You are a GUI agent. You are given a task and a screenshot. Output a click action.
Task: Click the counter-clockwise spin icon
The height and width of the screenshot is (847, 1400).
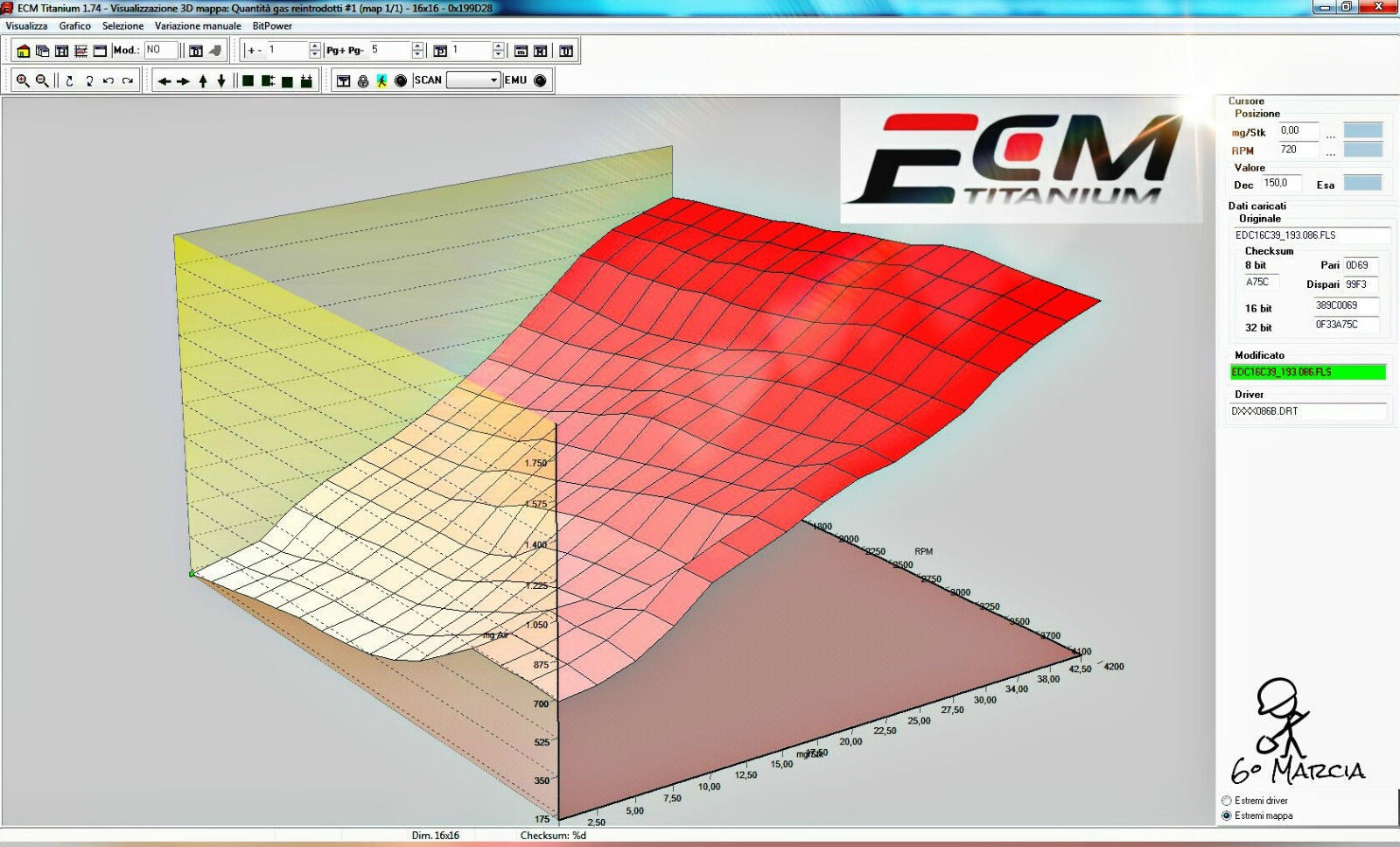coord(108,80)
